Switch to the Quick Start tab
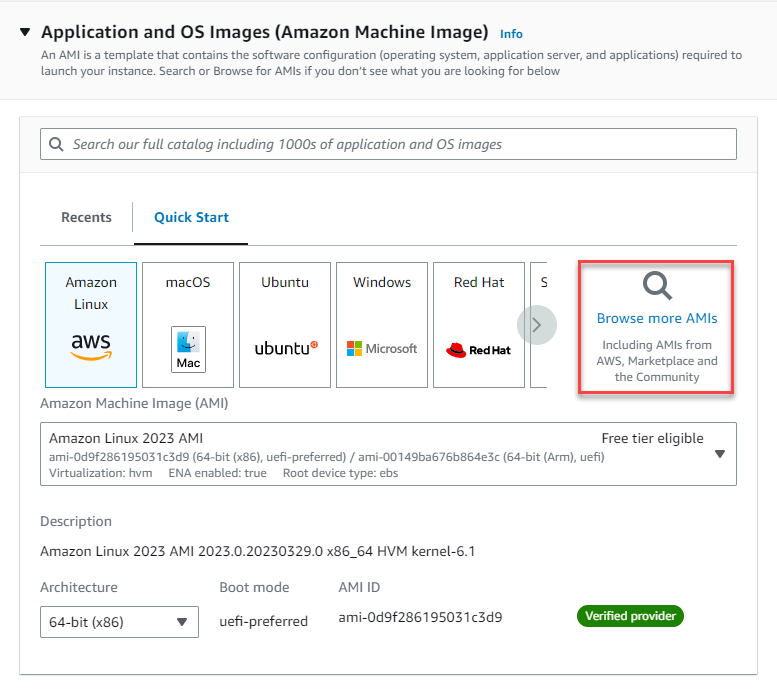This screenshot has height=693, width=777. (191, 217)
